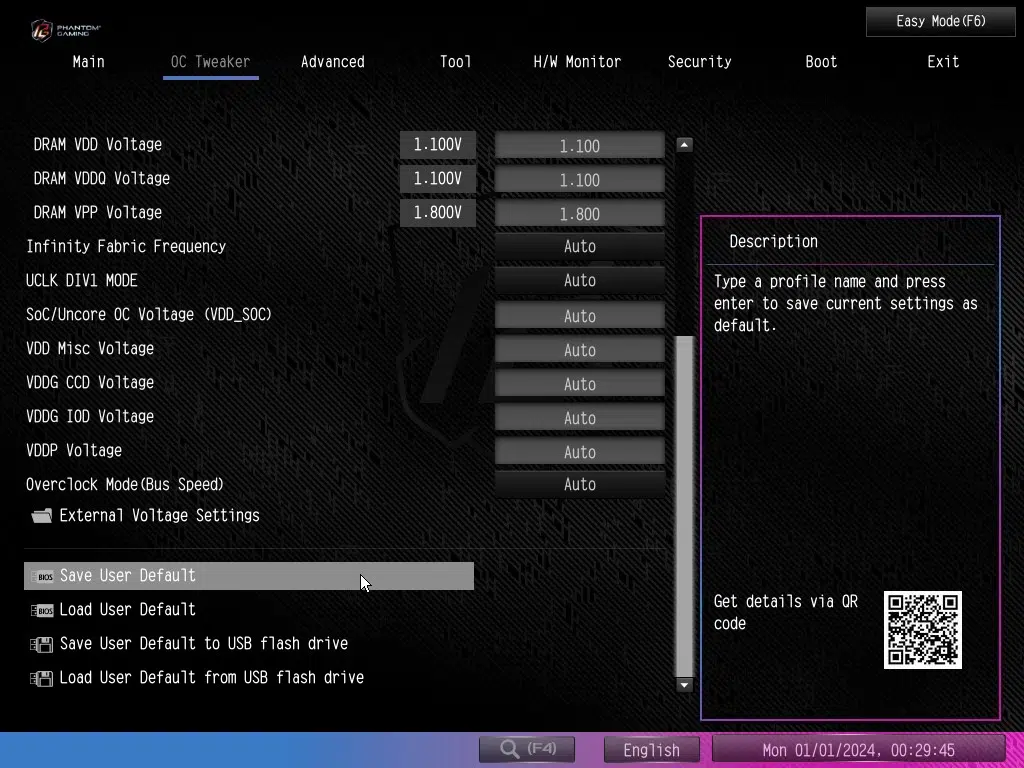Viewport: 1024px width, 768px height.
Task: Click the English language button
Action: click(651, 750)
